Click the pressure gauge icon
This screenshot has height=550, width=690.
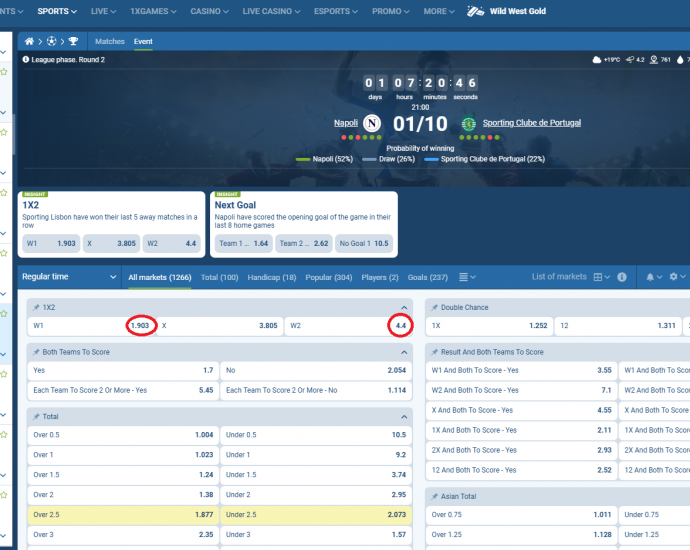654,59
